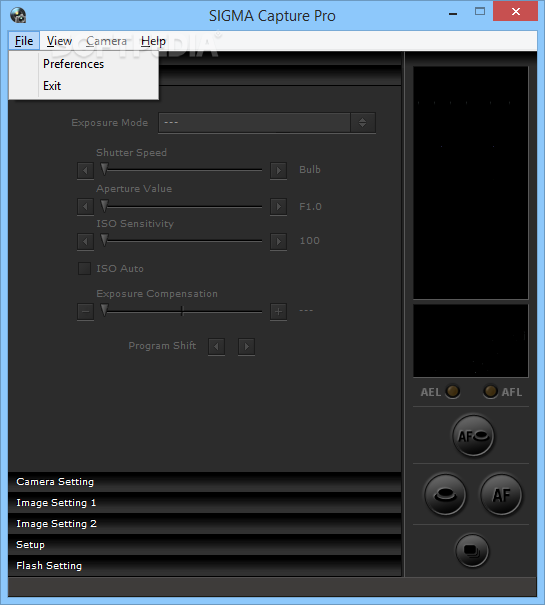Shift program right with Program Shift arrow
Viewport: 545px width, 605px height.
[x=246, y=346]
